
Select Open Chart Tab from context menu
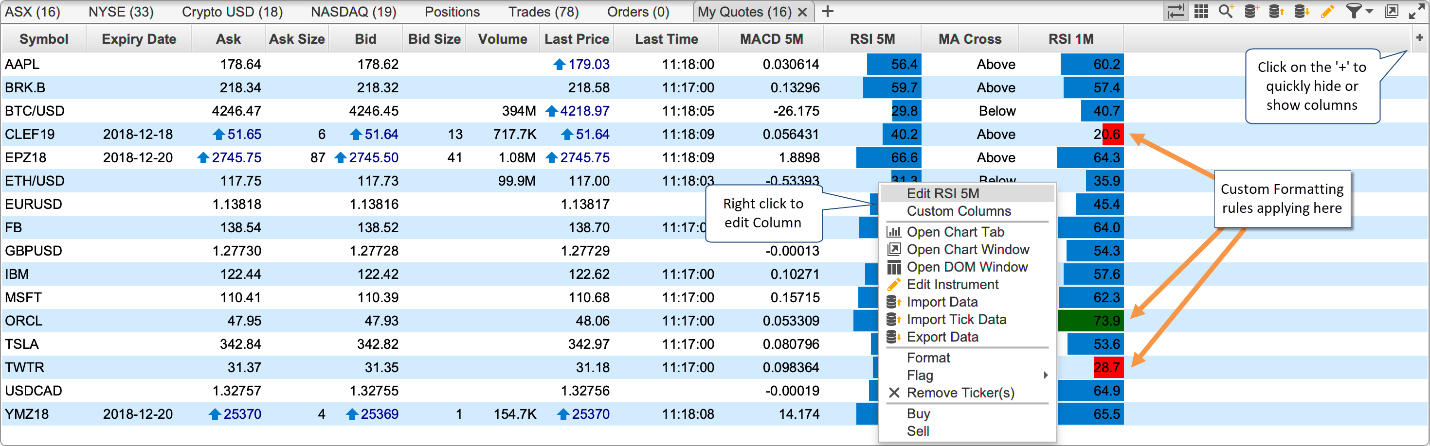tap(953, 232)
